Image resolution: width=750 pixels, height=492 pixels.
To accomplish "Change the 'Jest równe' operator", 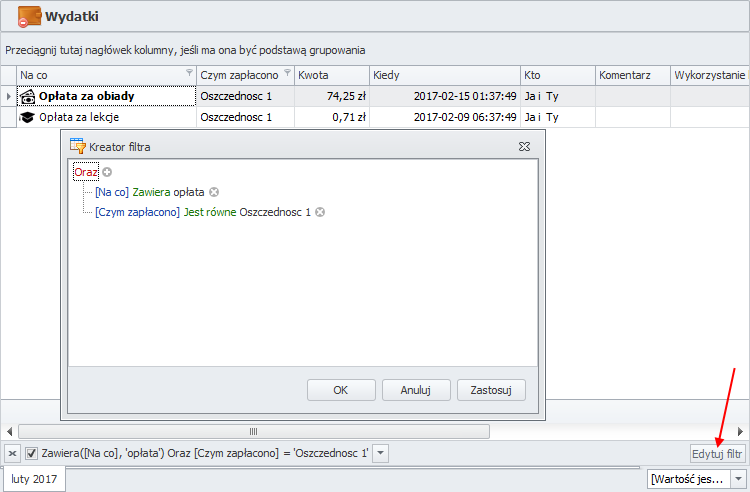I will pyautogui.click(x=210, y=212).
